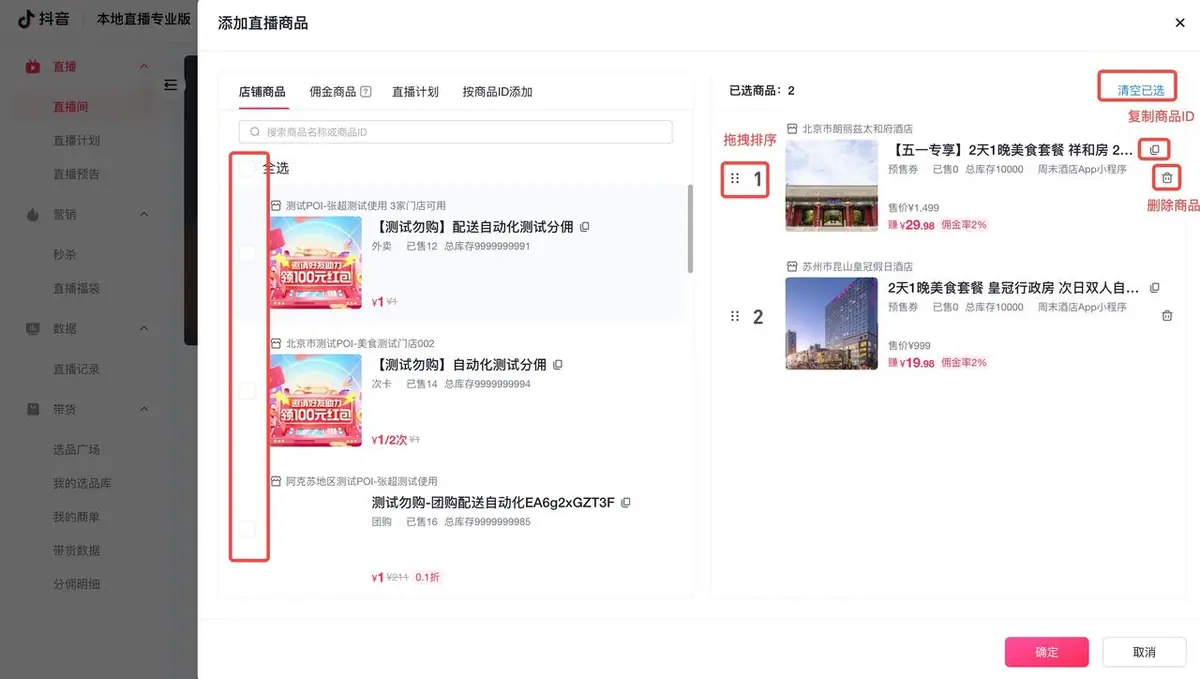
Task: Switch to the 佣金商品 tab
Action: [x=333, y=92]
